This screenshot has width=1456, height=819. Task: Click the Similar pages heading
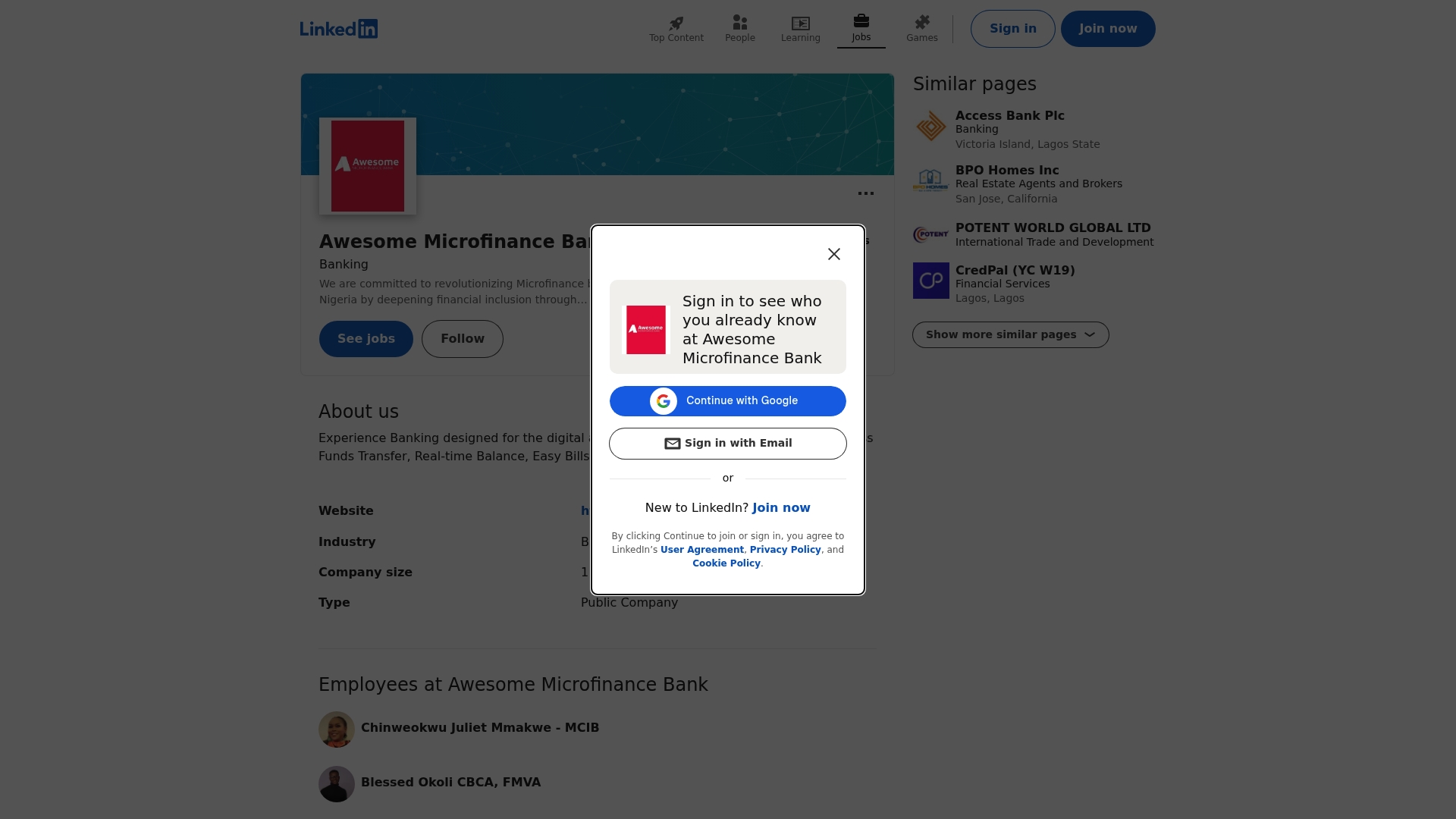pos(974,84)
